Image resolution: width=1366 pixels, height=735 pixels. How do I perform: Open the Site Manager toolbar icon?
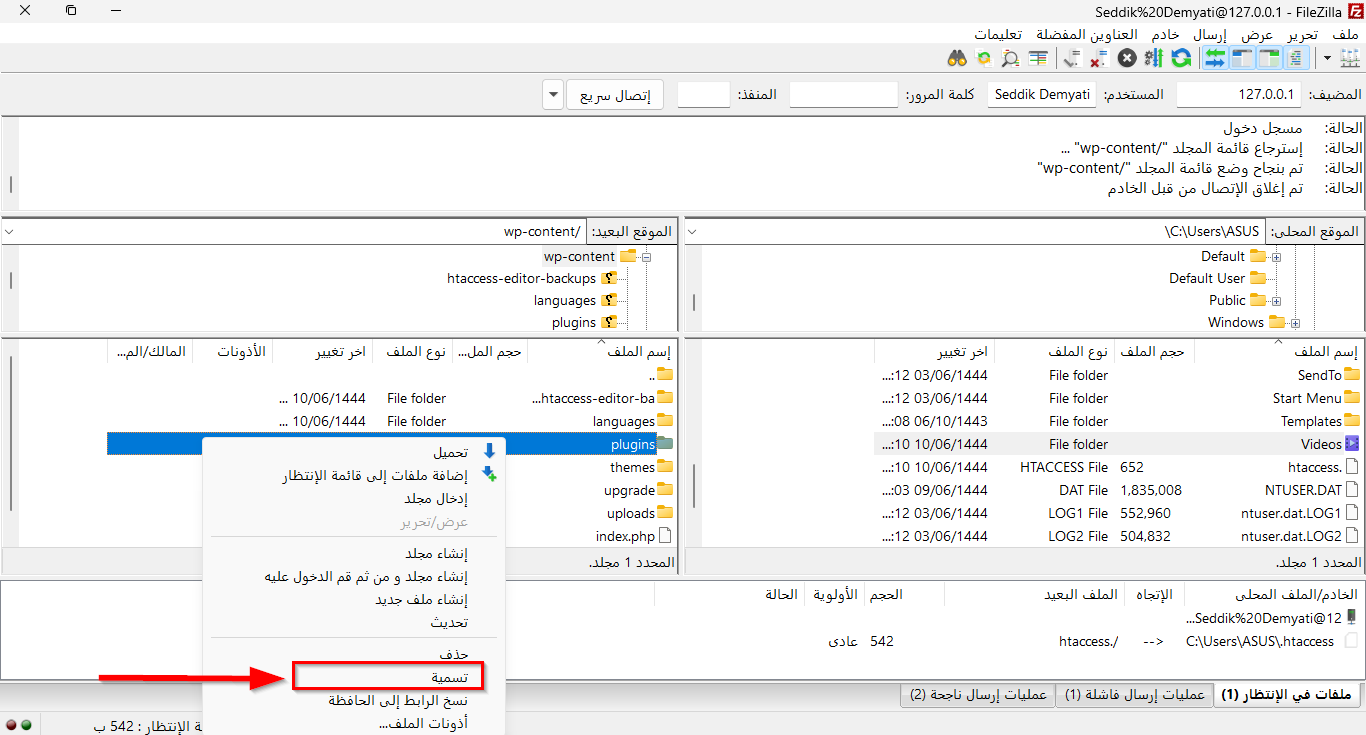1347,58
